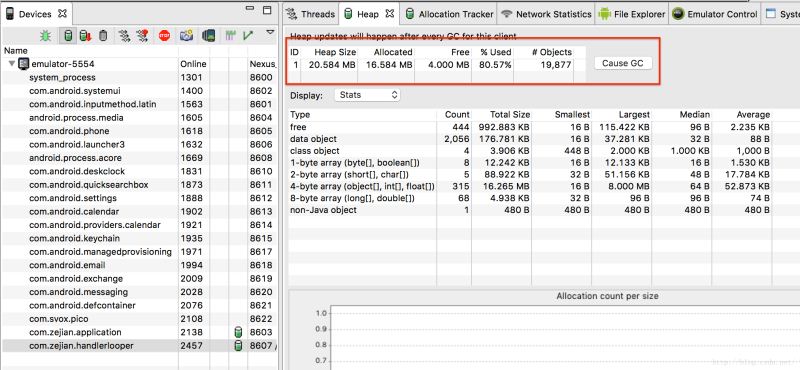Click the red Stop Process icon
Image resolution: width=800 pixels, height=370 pixels.
[164, 36]
